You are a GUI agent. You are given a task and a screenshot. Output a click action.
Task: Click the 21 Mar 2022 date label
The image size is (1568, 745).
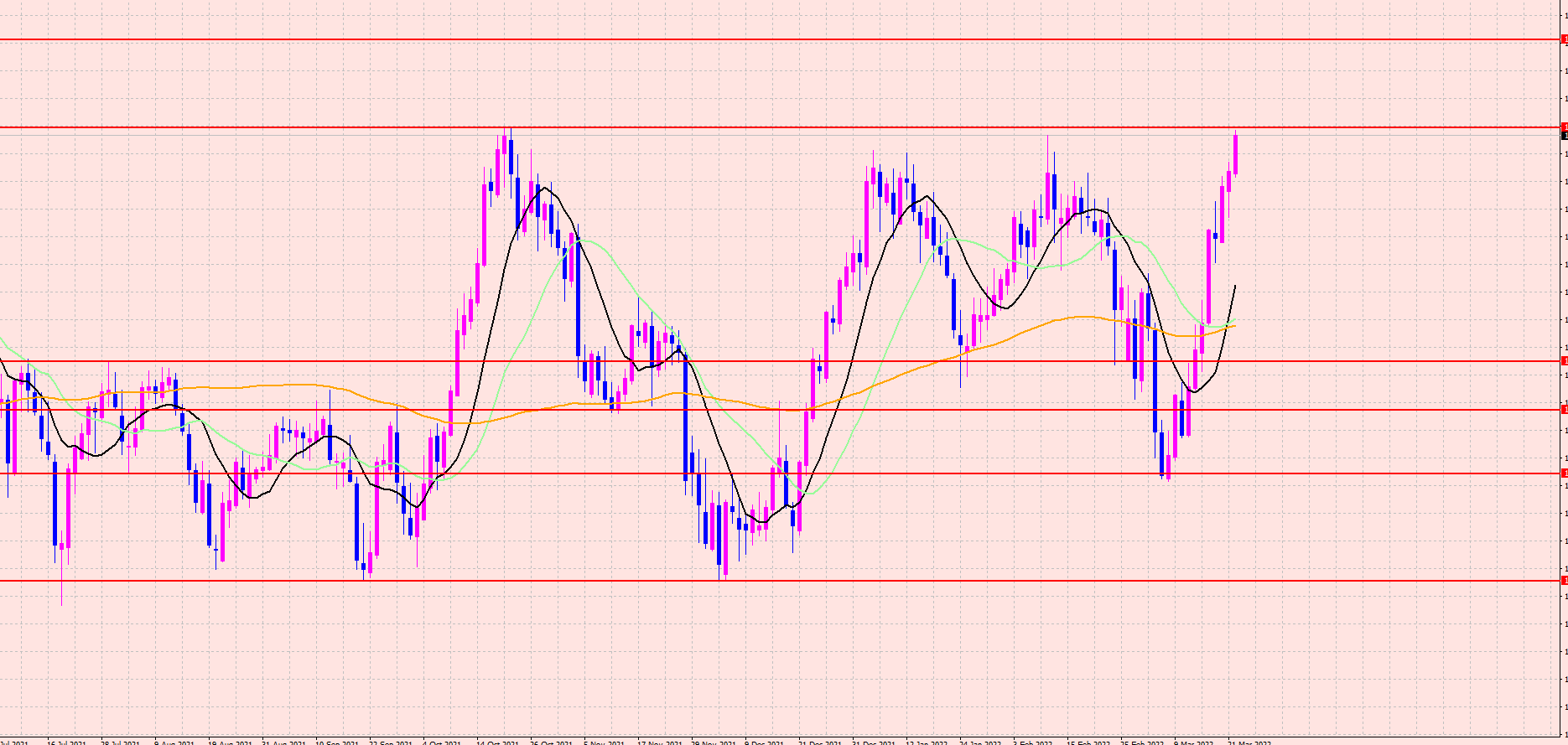click(1249, 742)
